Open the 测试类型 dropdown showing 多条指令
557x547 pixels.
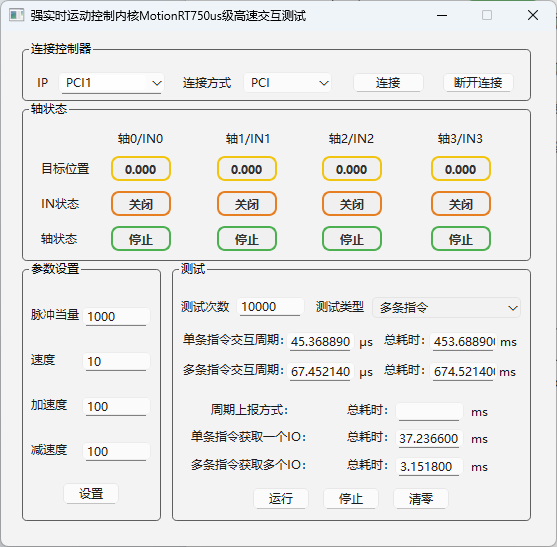(446, 308)
